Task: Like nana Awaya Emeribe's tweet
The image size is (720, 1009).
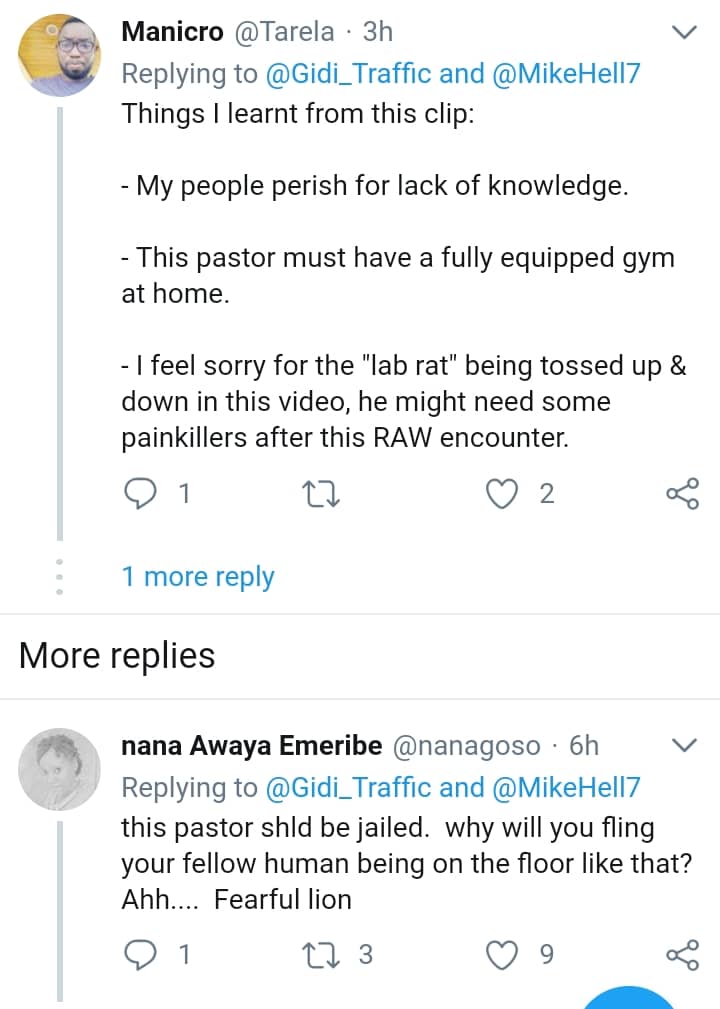Action: click(500, 956)
